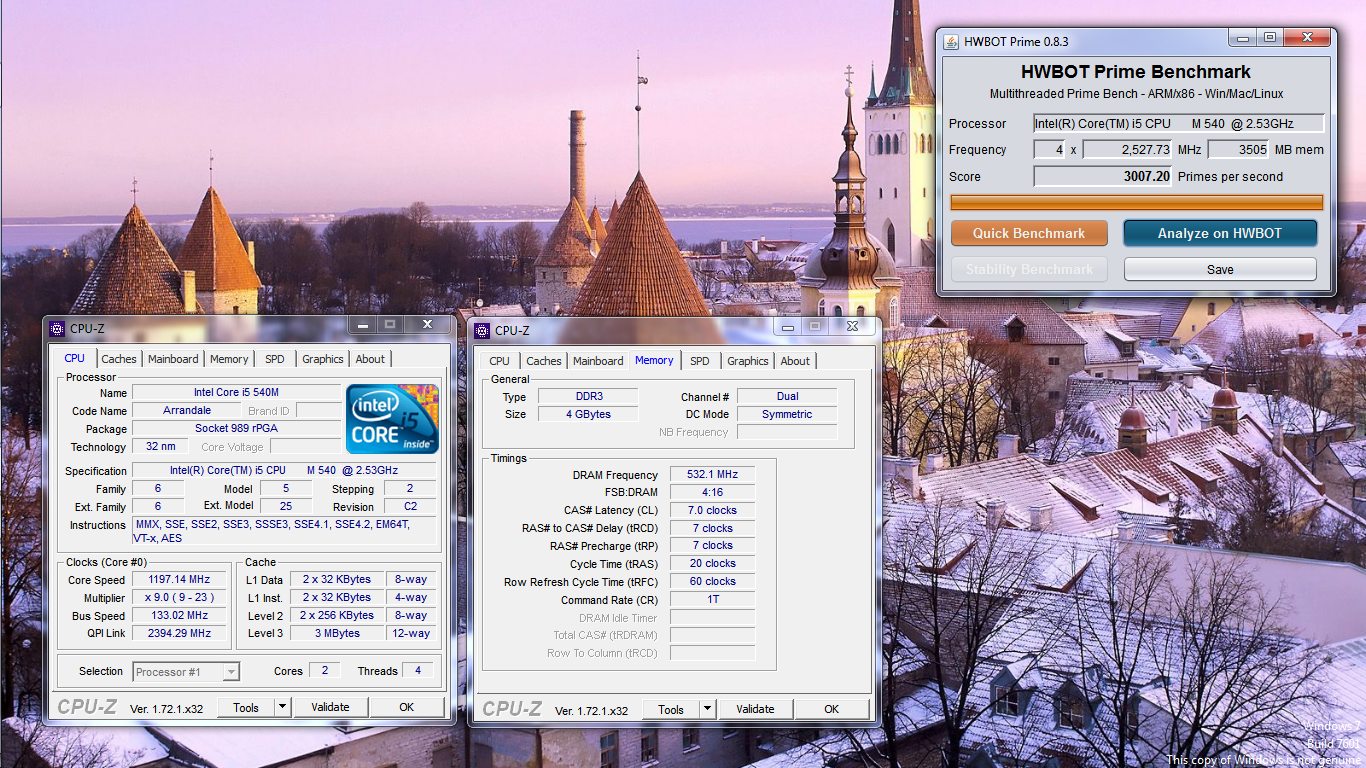Open the Caches tab in right CPU-Z window

[x=544, y=361]
